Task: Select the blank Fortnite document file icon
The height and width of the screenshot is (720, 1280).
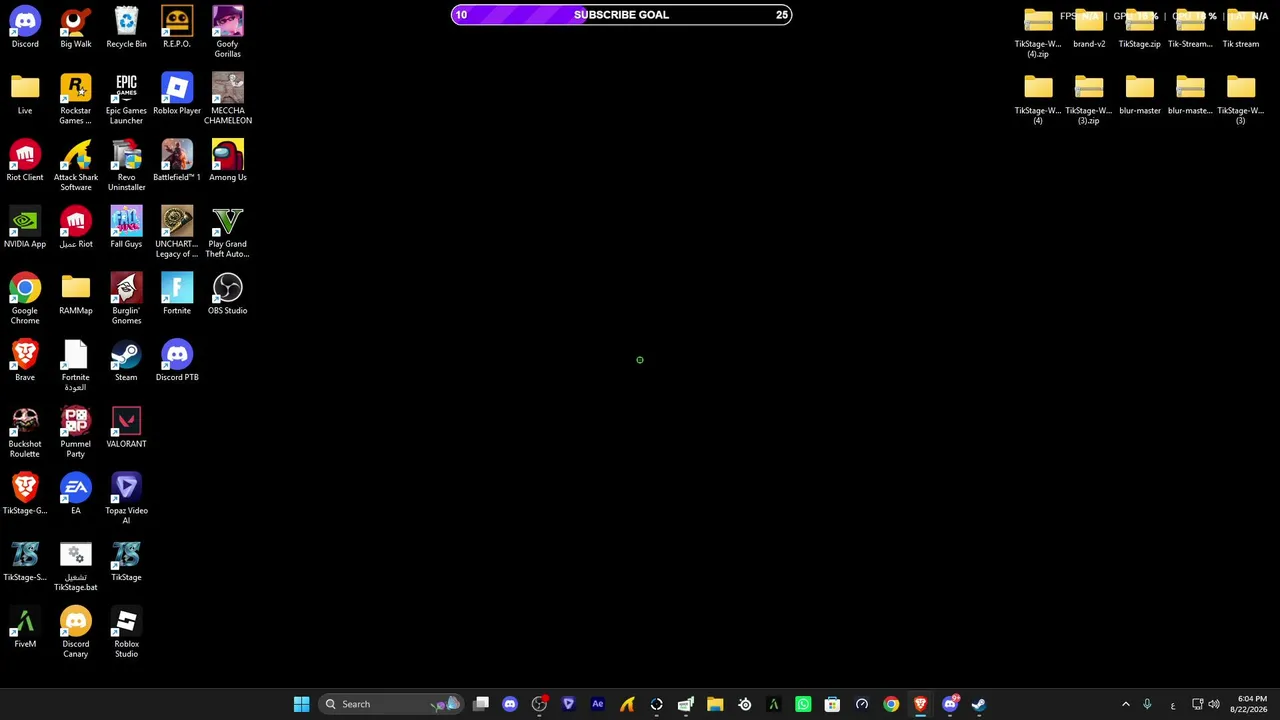Action: point(76,365)
